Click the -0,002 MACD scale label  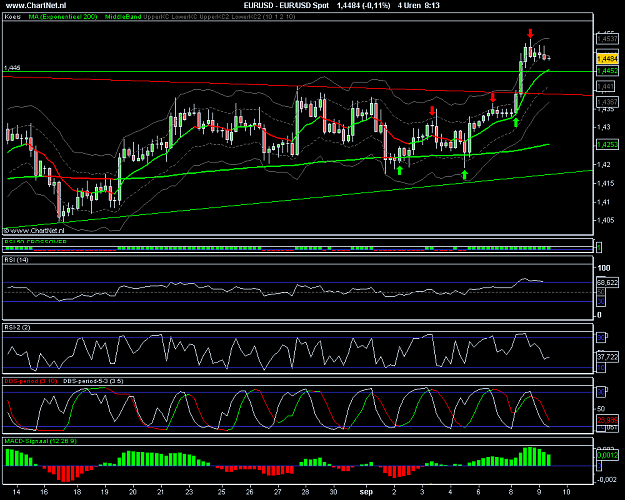[x=605, y=480]
